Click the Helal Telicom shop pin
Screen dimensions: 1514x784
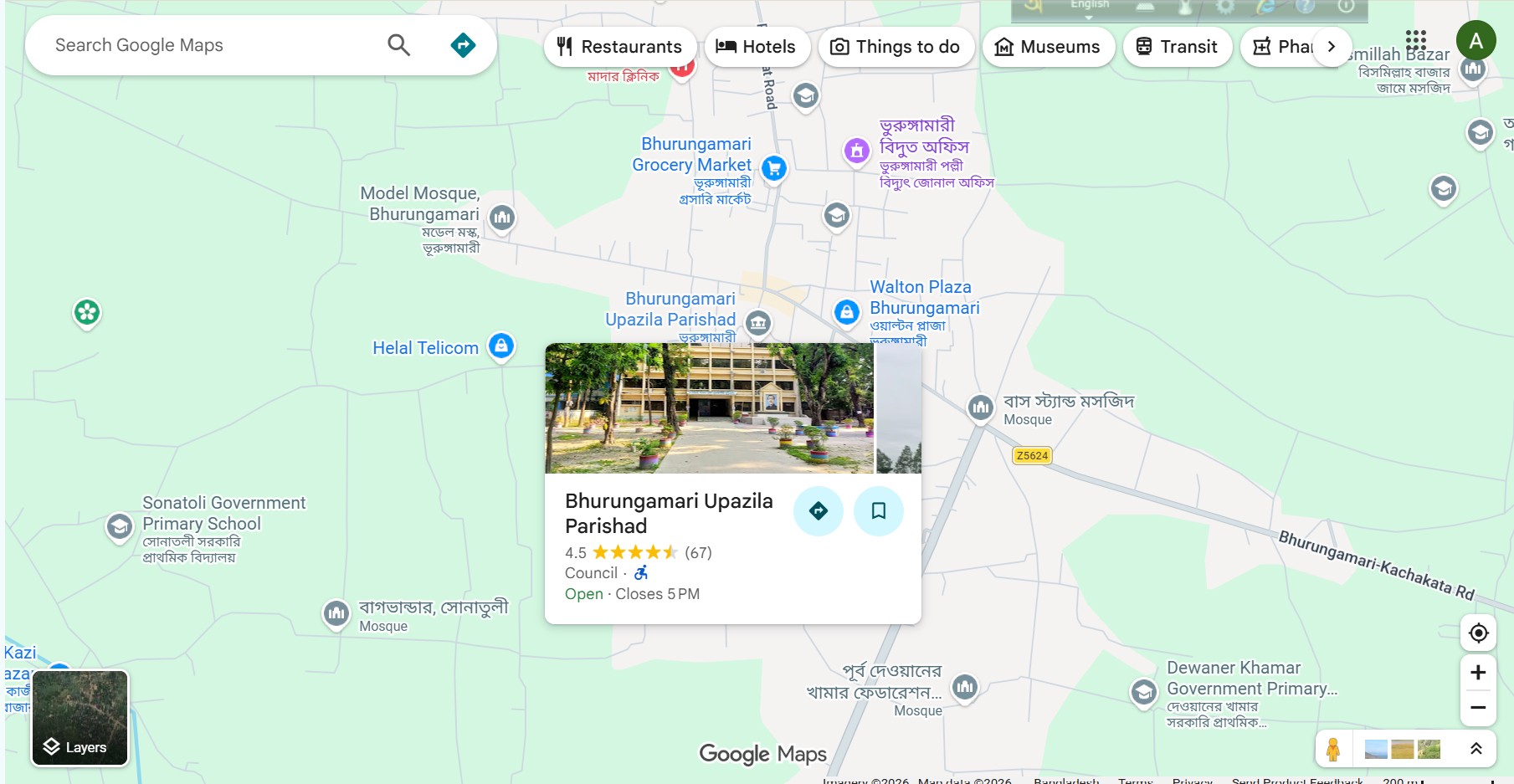[501, 345]
